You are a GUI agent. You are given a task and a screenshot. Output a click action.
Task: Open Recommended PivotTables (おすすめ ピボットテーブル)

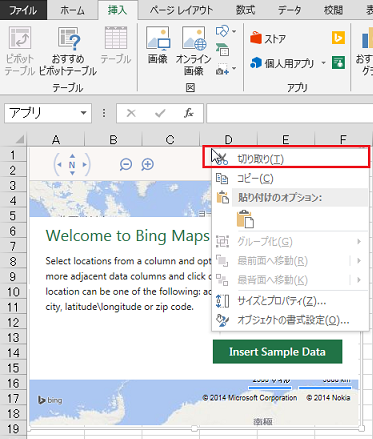[x=68, y=50]
